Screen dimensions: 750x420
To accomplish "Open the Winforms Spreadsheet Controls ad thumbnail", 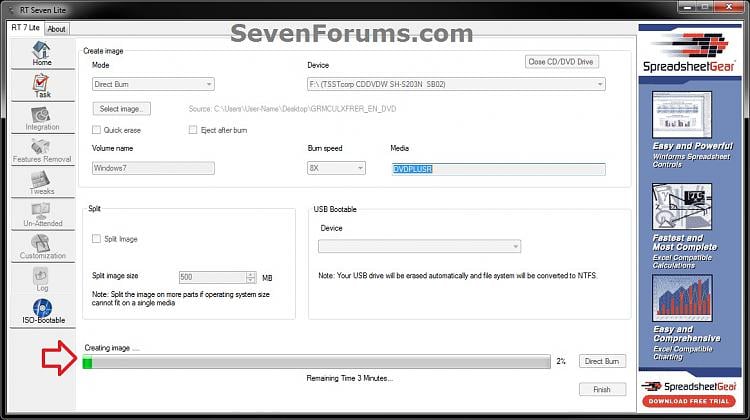I will (682, 115).
